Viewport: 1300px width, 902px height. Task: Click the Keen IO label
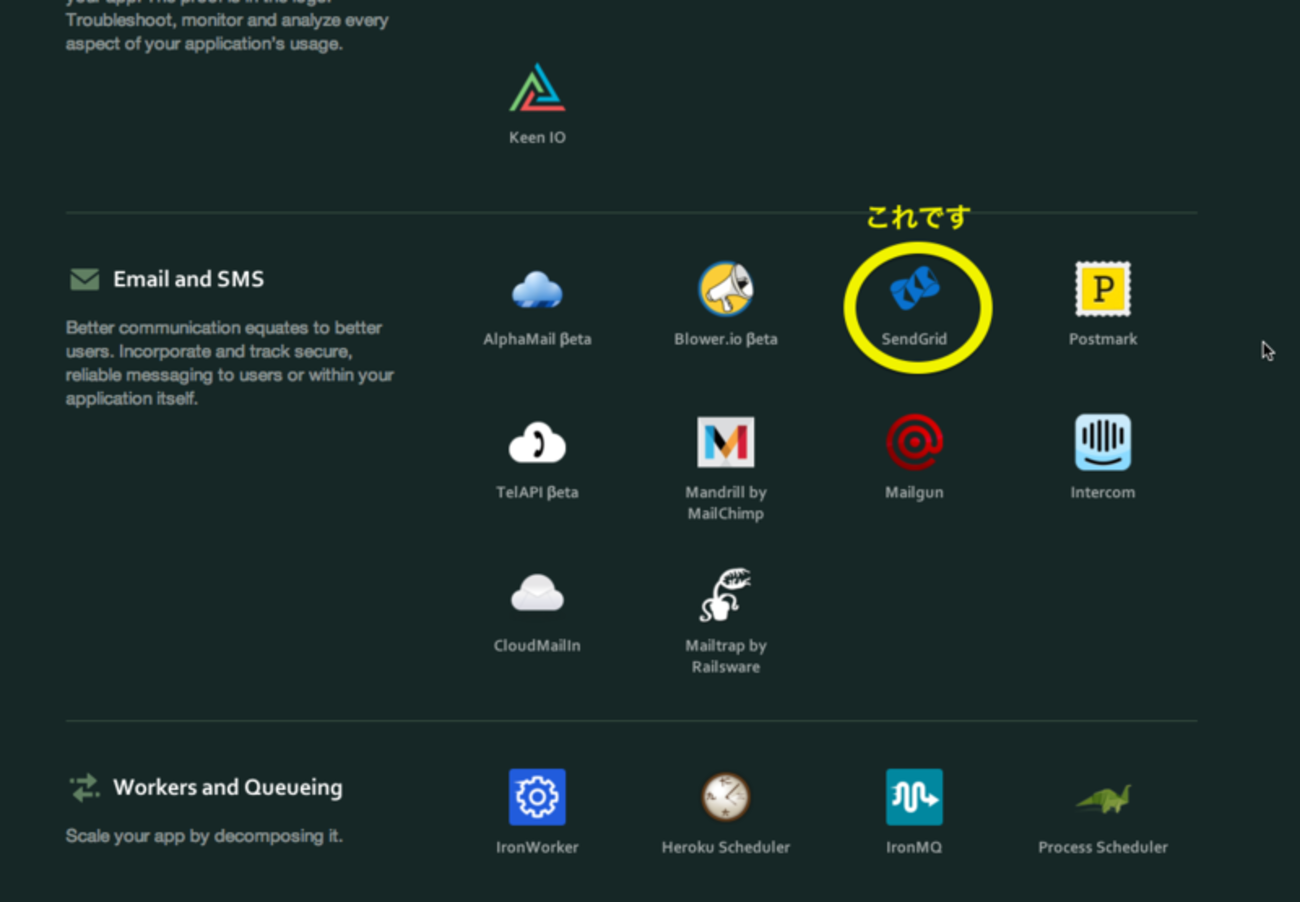pos(537,137)
